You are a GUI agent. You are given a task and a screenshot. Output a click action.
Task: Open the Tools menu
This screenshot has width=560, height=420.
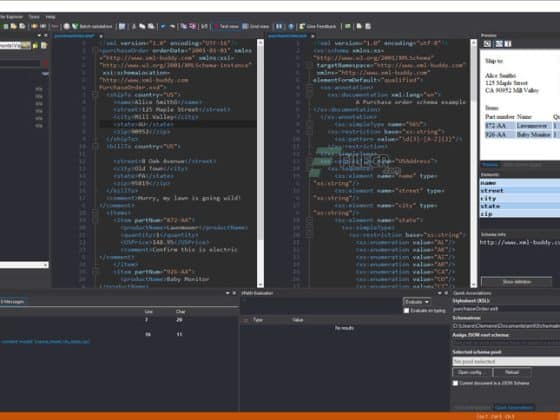(34, 17)
